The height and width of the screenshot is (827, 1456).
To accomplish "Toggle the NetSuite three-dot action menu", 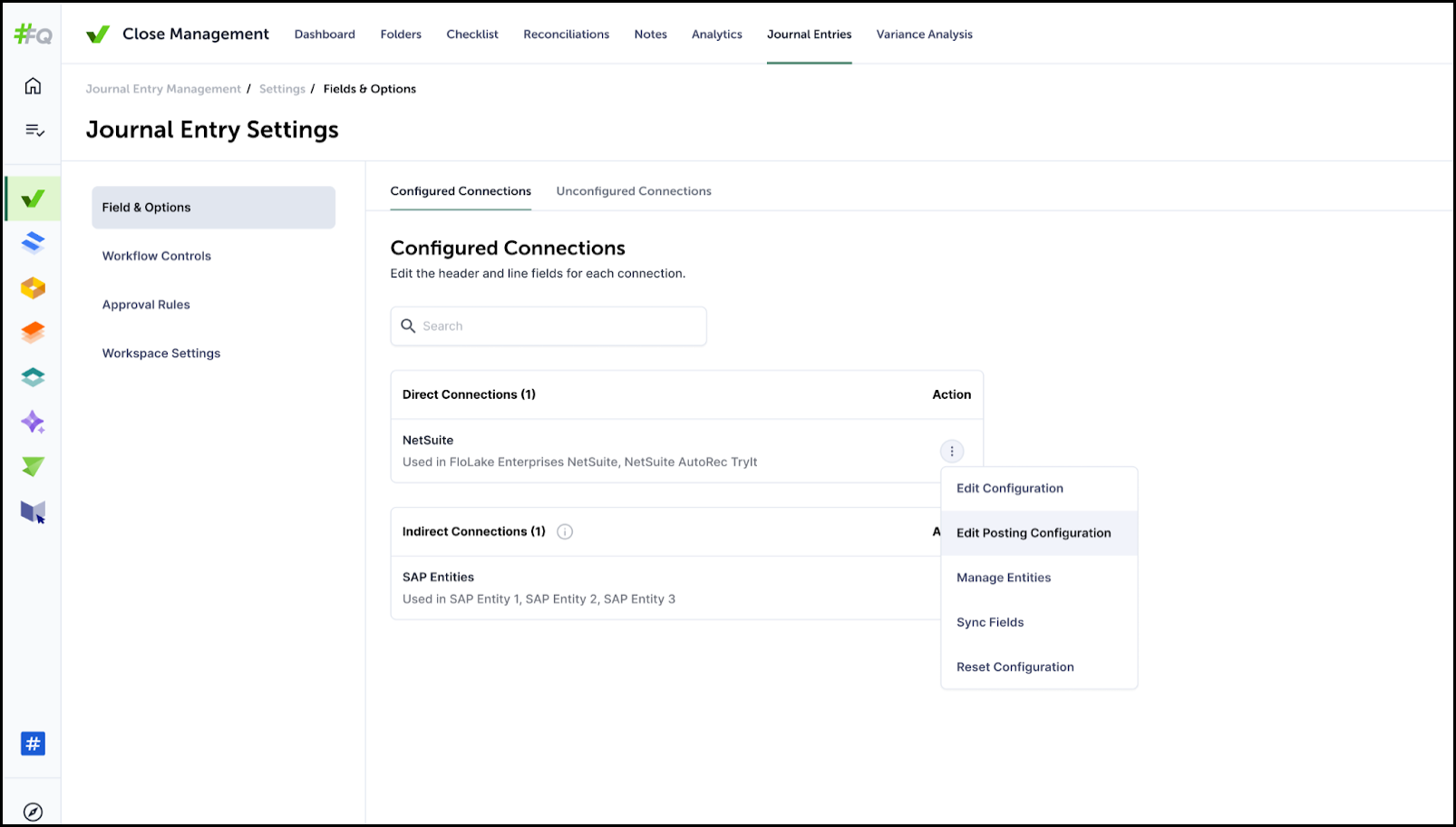I will pos(951,451).
